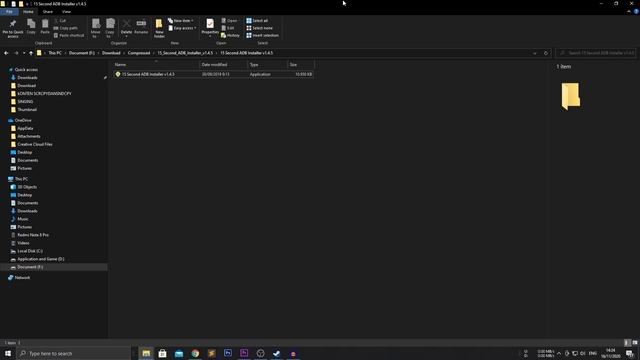This screenshot has width=640, height=360.
Task: Select This PC in navigation pane
Action: 21,179
